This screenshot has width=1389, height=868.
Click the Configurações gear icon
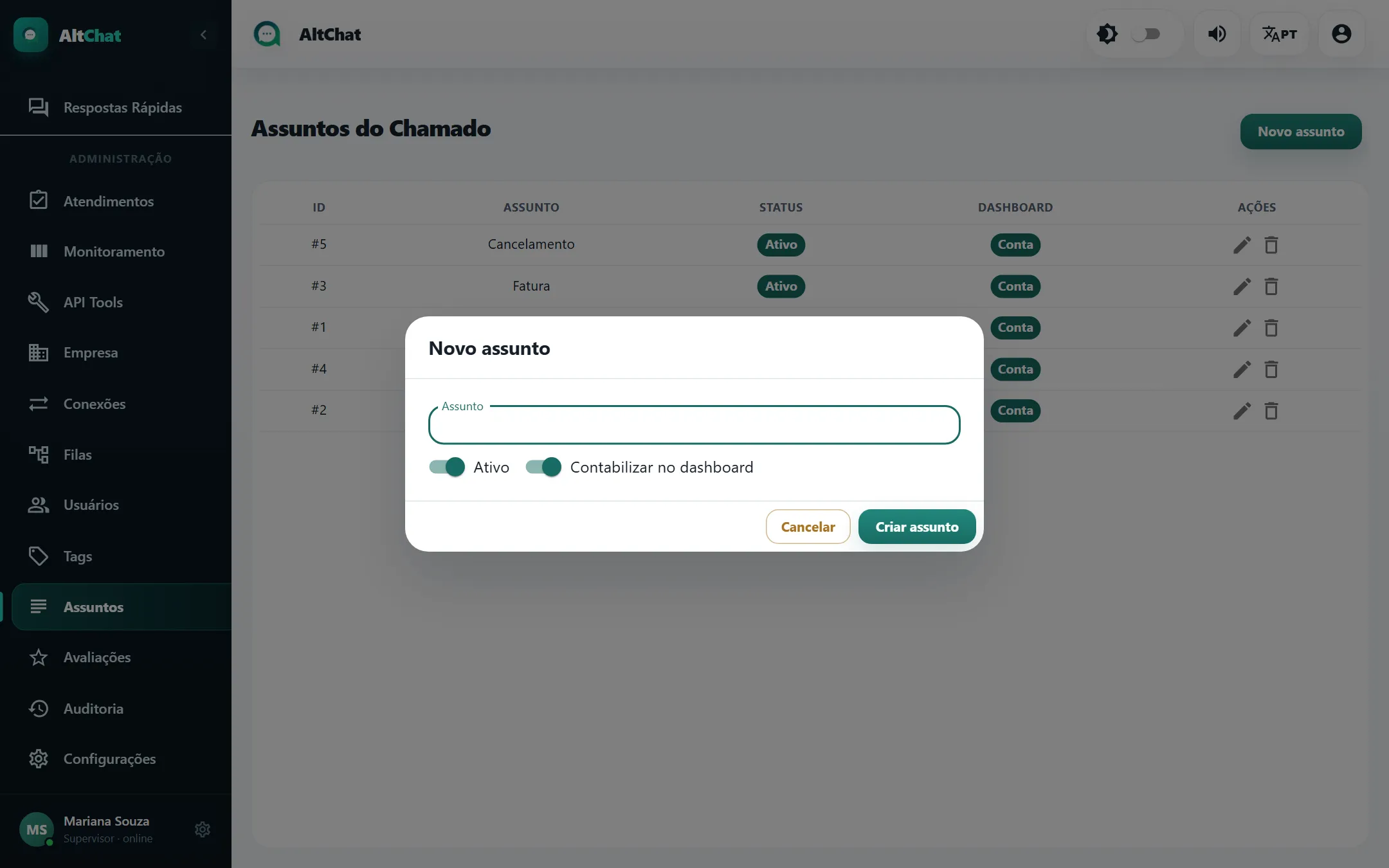coord(39,759)
